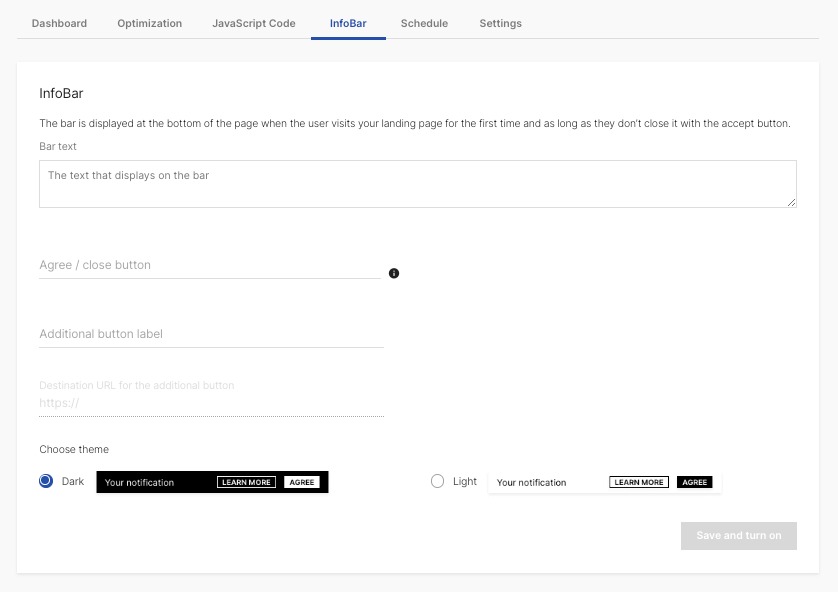Open the Optimization tab

coord(148,22)
